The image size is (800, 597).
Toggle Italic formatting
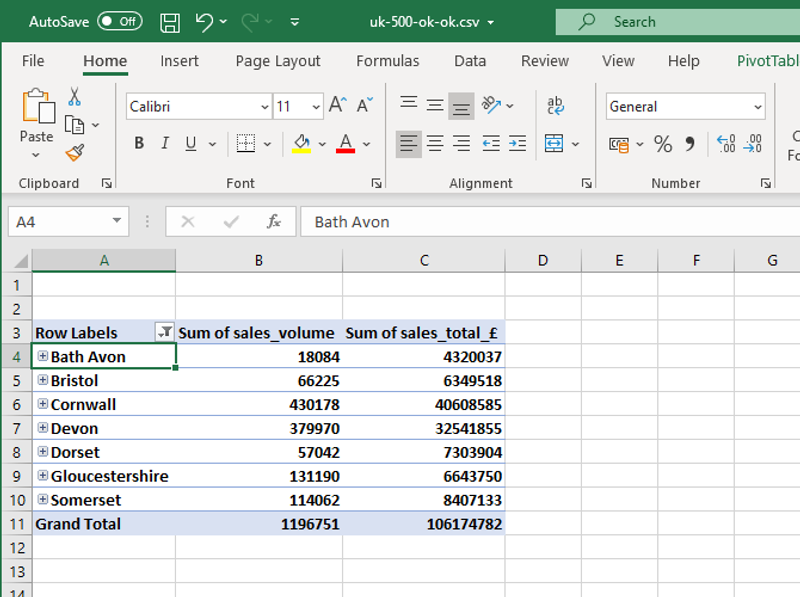164,144
